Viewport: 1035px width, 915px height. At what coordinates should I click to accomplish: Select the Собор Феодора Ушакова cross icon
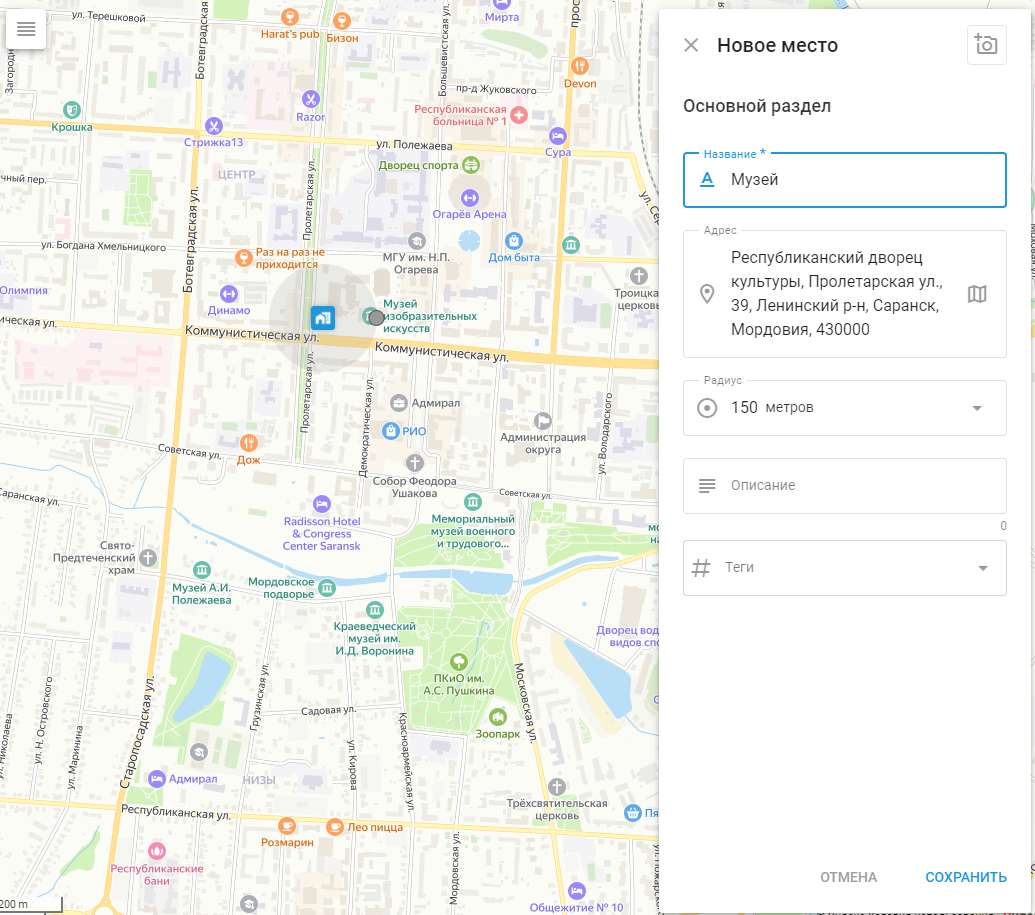(x=415, y=463)
